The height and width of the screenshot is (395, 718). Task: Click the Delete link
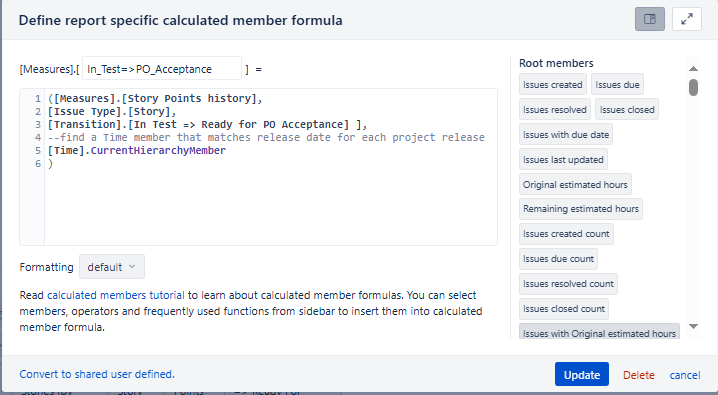tap(638, 375)
